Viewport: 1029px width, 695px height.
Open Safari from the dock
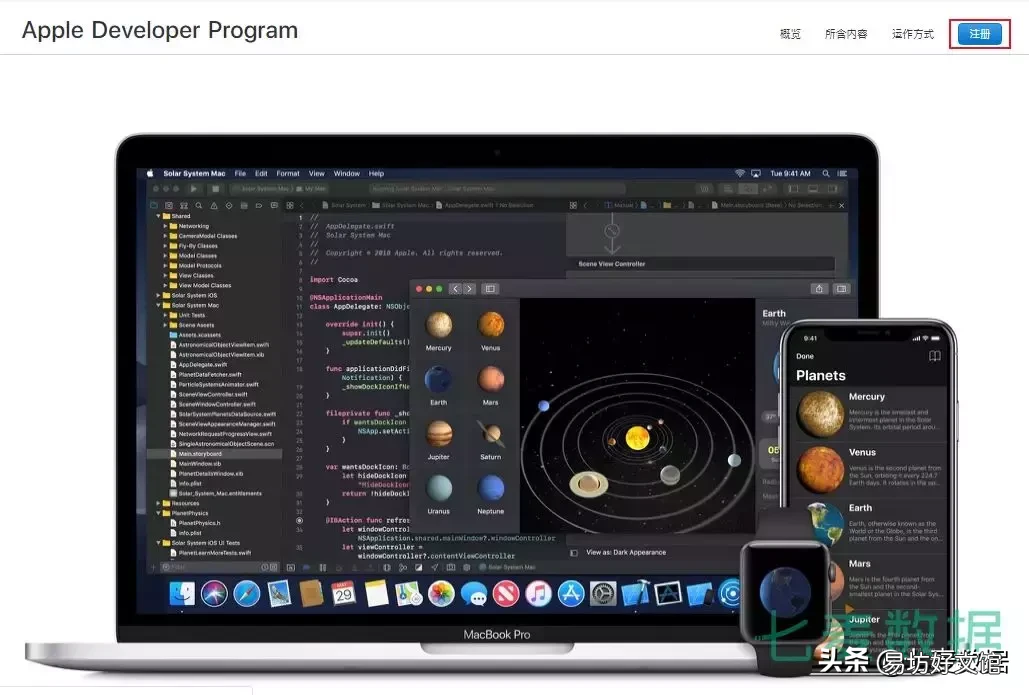click(247, 594)
